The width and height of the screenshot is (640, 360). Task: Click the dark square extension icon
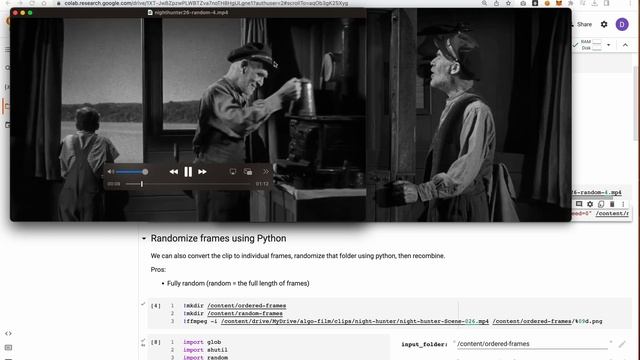[535, 3]
